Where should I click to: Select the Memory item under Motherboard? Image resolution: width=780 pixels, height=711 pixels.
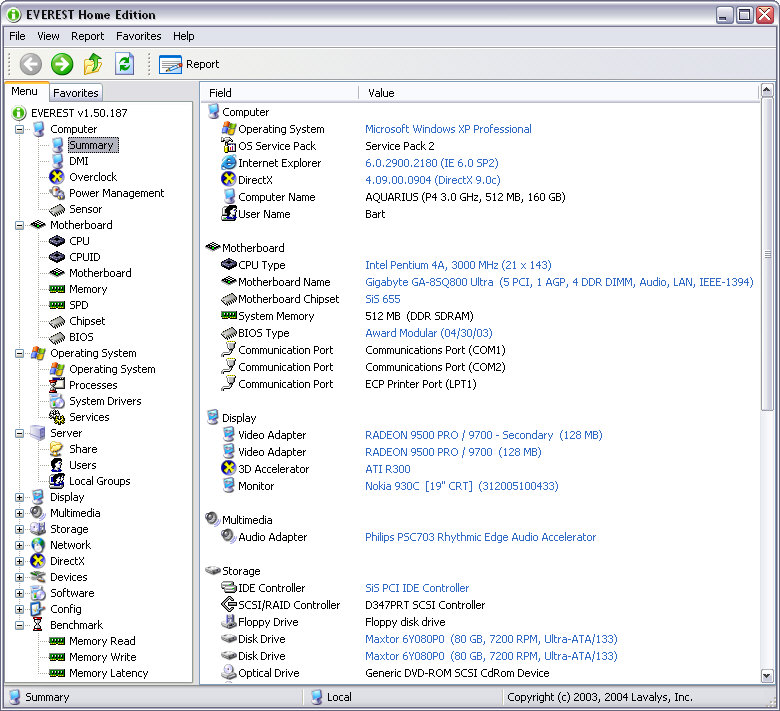click(x=88, y=289)
